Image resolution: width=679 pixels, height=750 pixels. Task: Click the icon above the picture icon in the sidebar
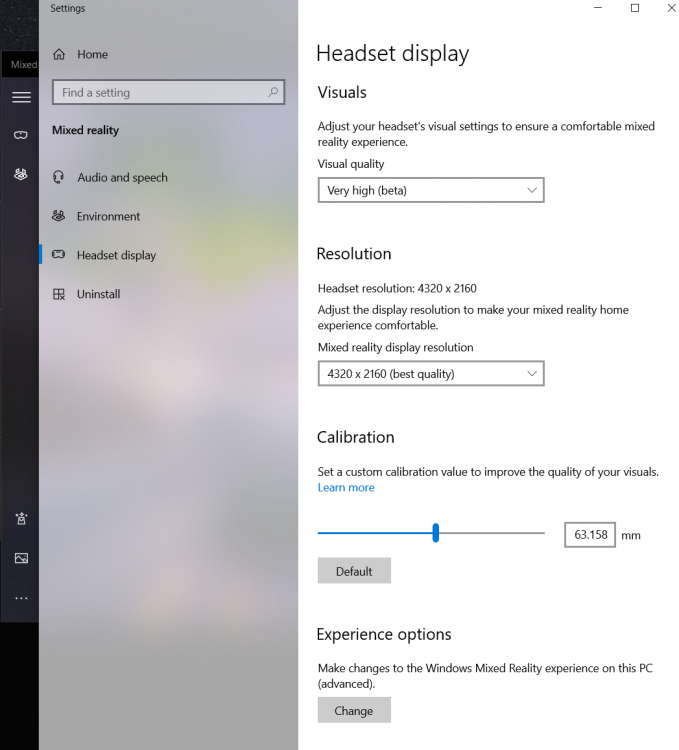click(x=21, y=518)
